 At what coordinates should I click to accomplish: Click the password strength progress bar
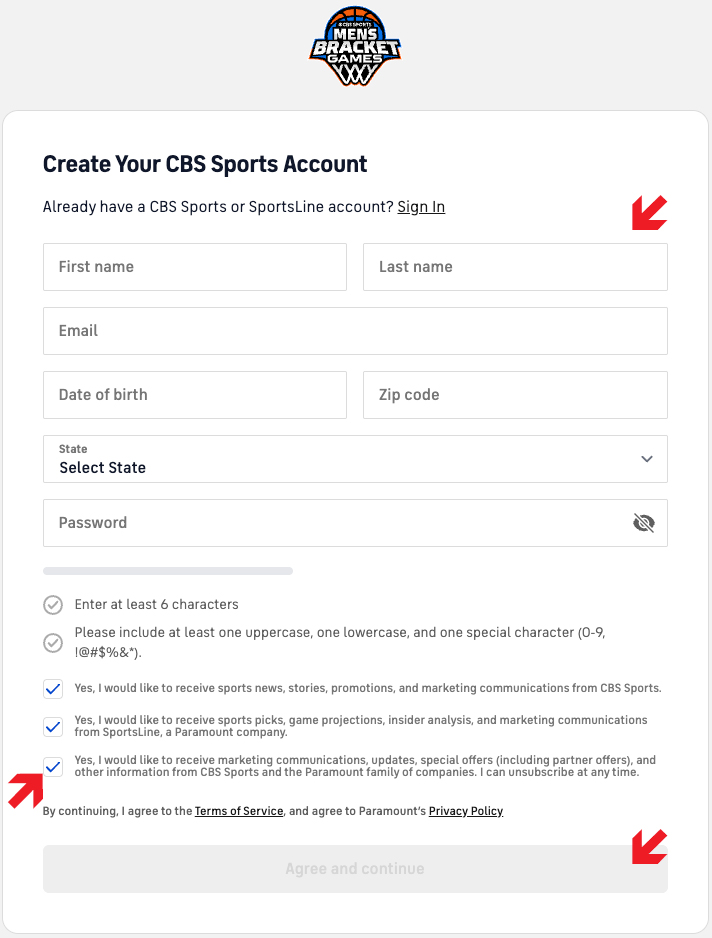[168, 571]
